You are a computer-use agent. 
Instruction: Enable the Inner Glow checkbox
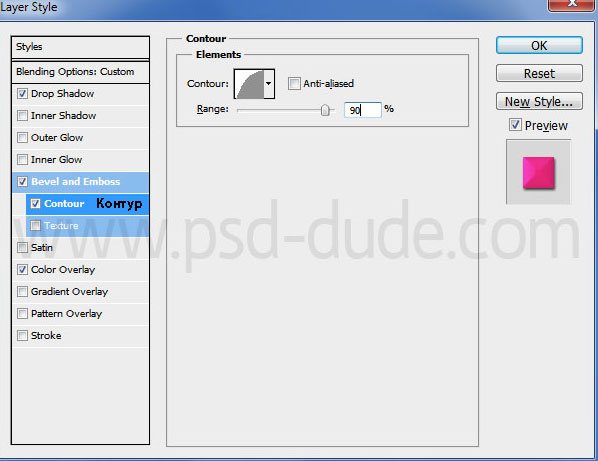[23, 159]
